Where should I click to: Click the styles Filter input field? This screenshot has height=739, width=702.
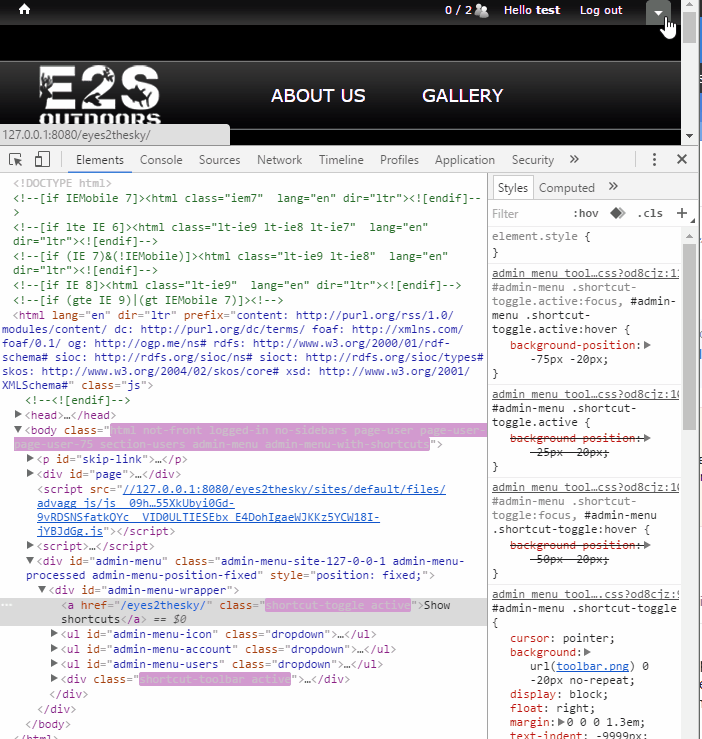(x=528, y=213)
